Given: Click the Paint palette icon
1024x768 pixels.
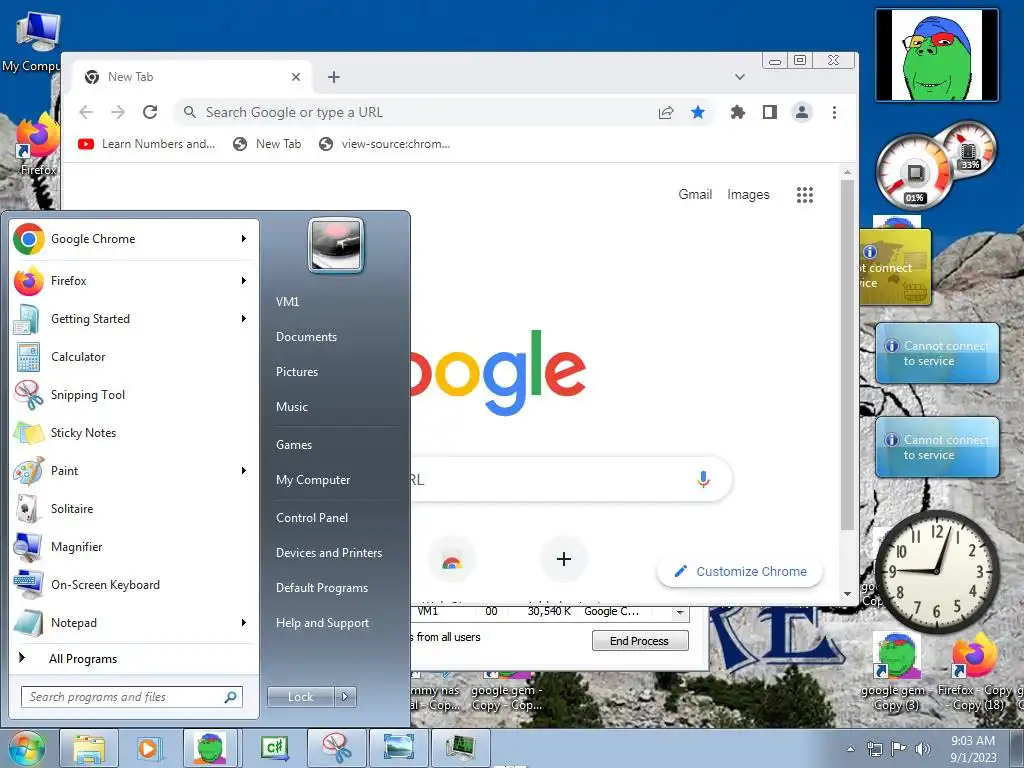Looking at the screenshot, I should point(28,472).
